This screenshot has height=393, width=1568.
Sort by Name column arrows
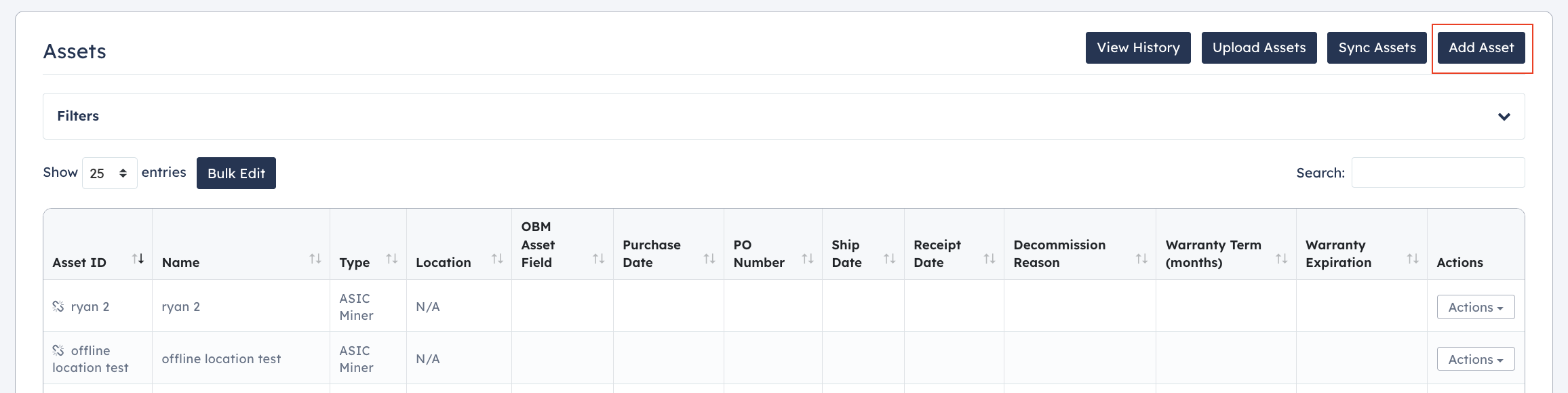pos(315,259)
